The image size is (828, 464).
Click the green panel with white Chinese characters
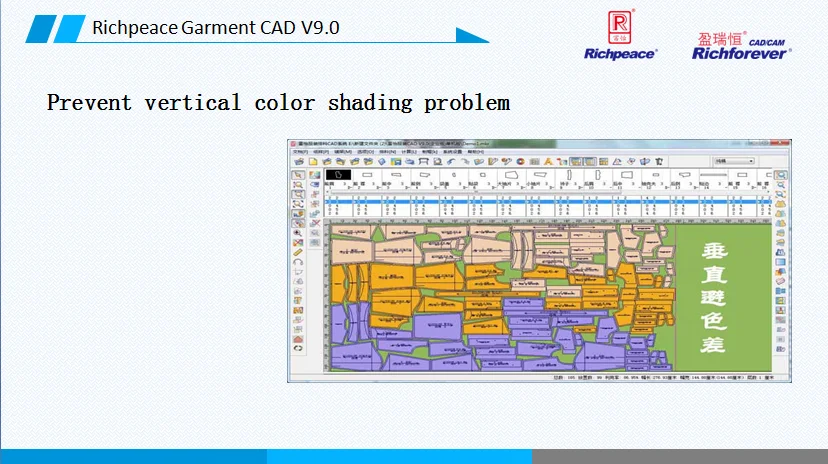pos(723,298)
